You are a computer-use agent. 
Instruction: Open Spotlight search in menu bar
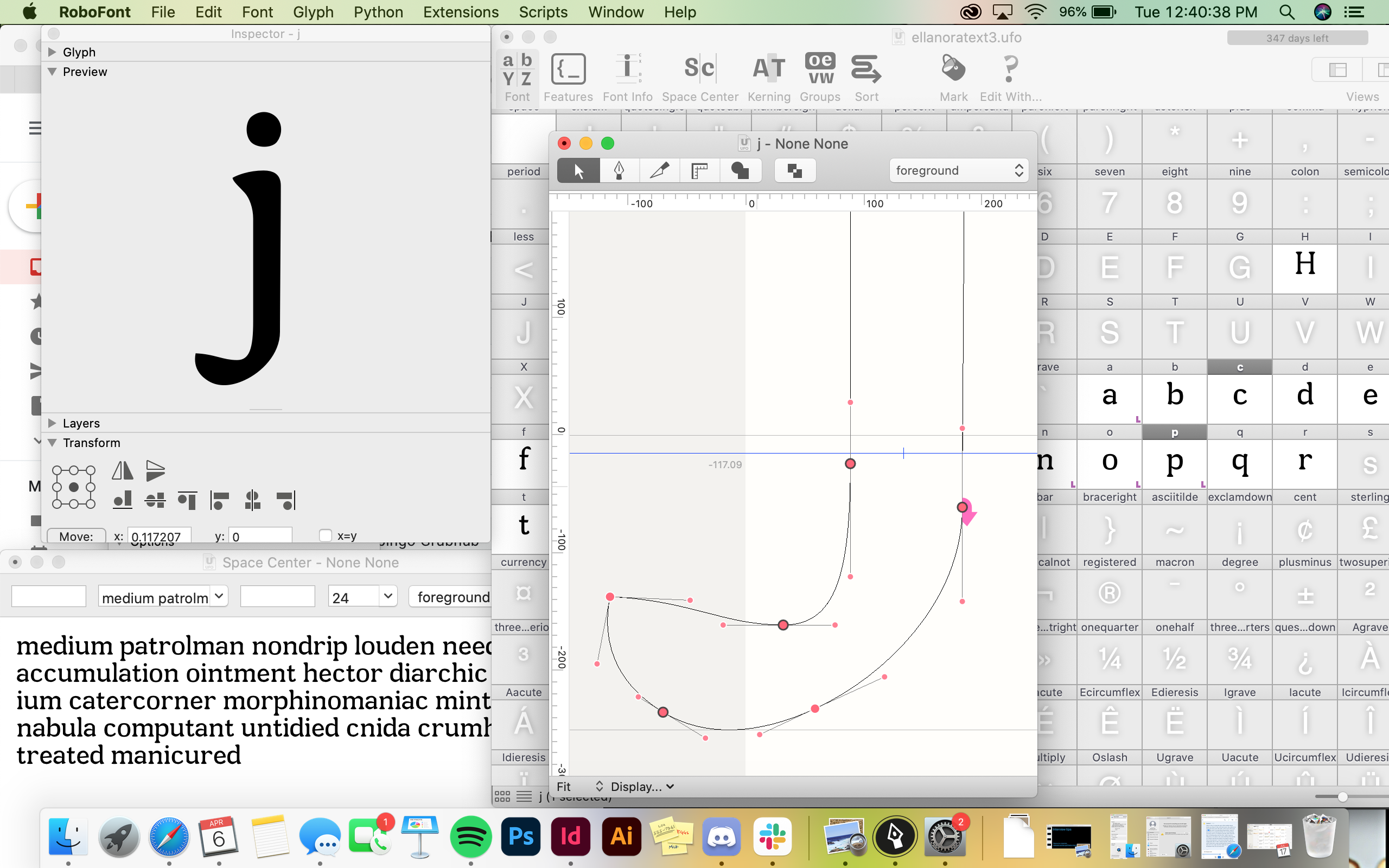coord(1287,12)
